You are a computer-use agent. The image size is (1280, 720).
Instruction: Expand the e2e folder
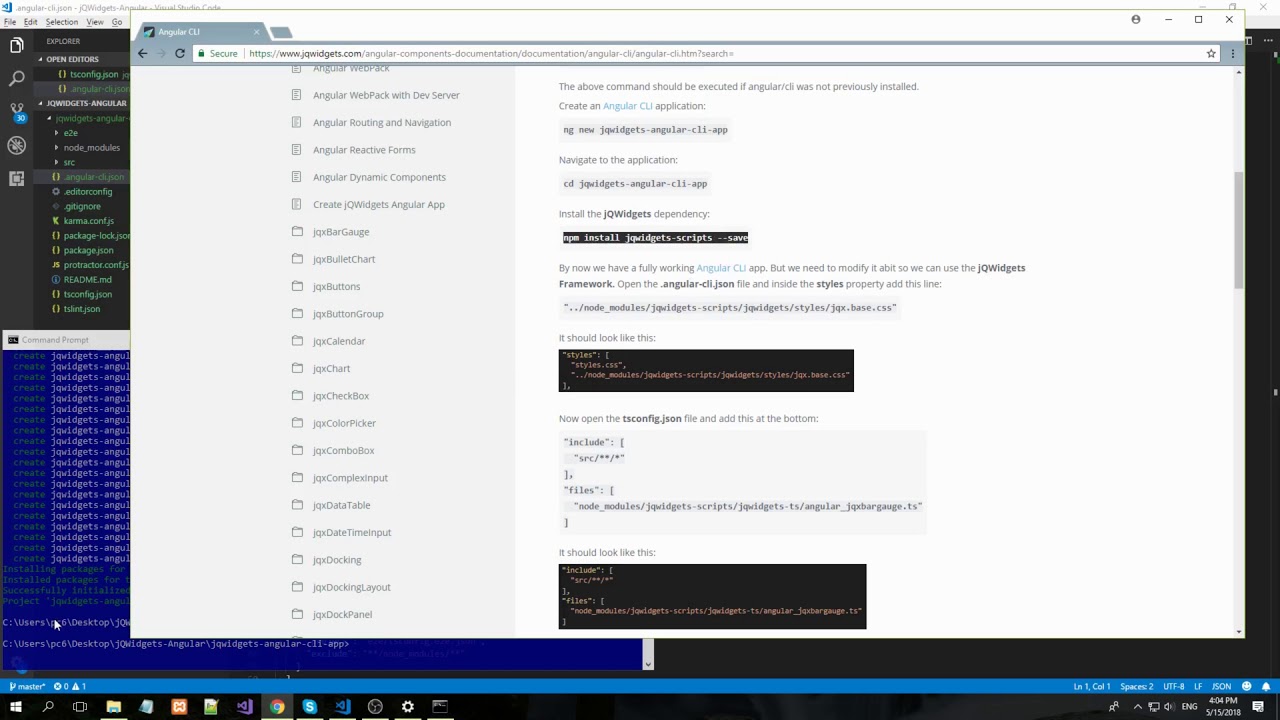[x=70, y=133]
